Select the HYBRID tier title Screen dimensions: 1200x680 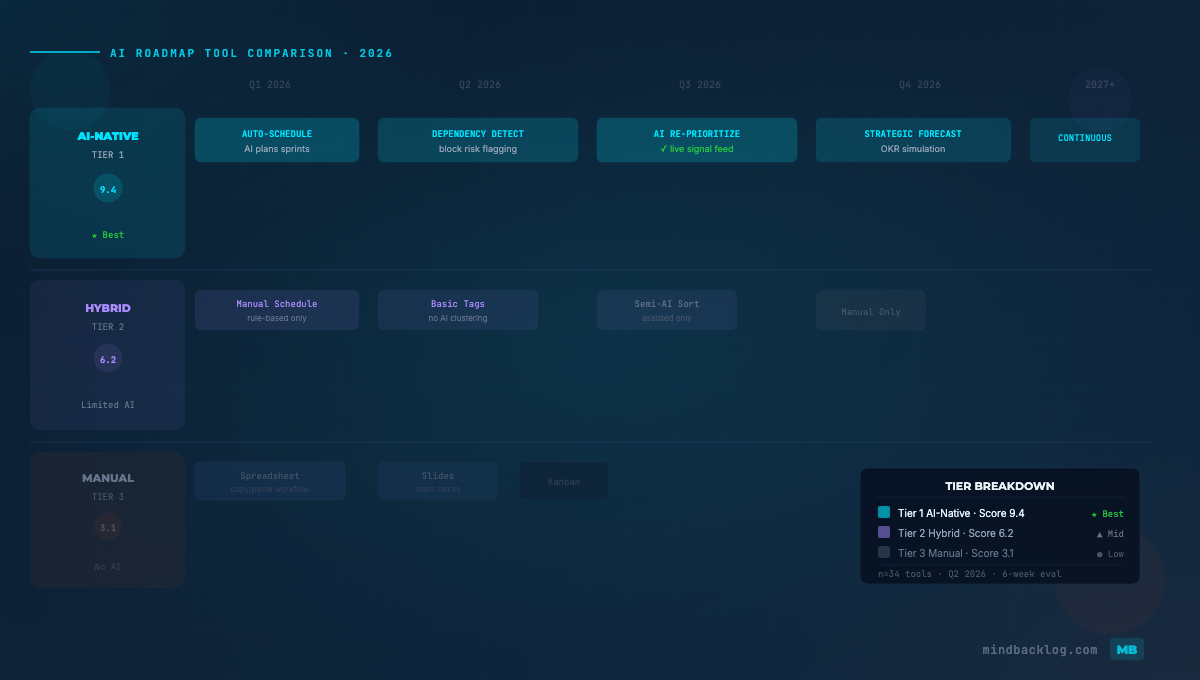(108, 308)
